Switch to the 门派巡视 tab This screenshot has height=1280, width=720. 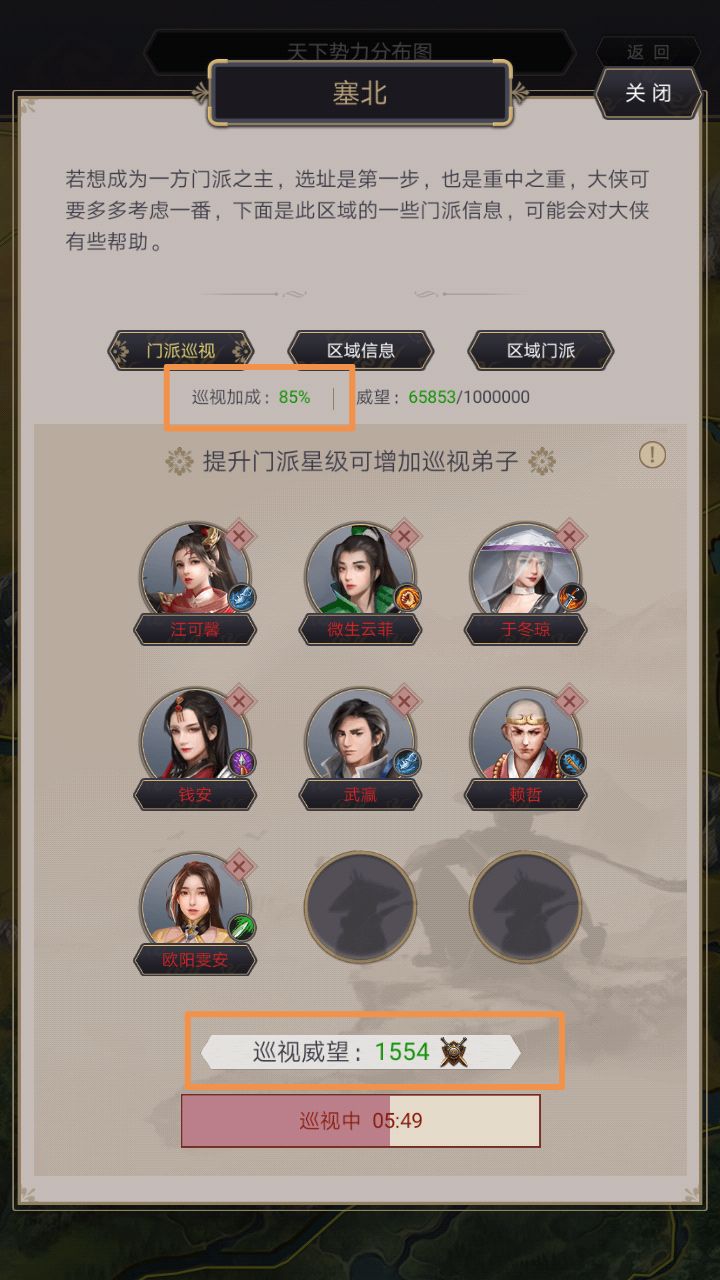click(x=181, y=351)
